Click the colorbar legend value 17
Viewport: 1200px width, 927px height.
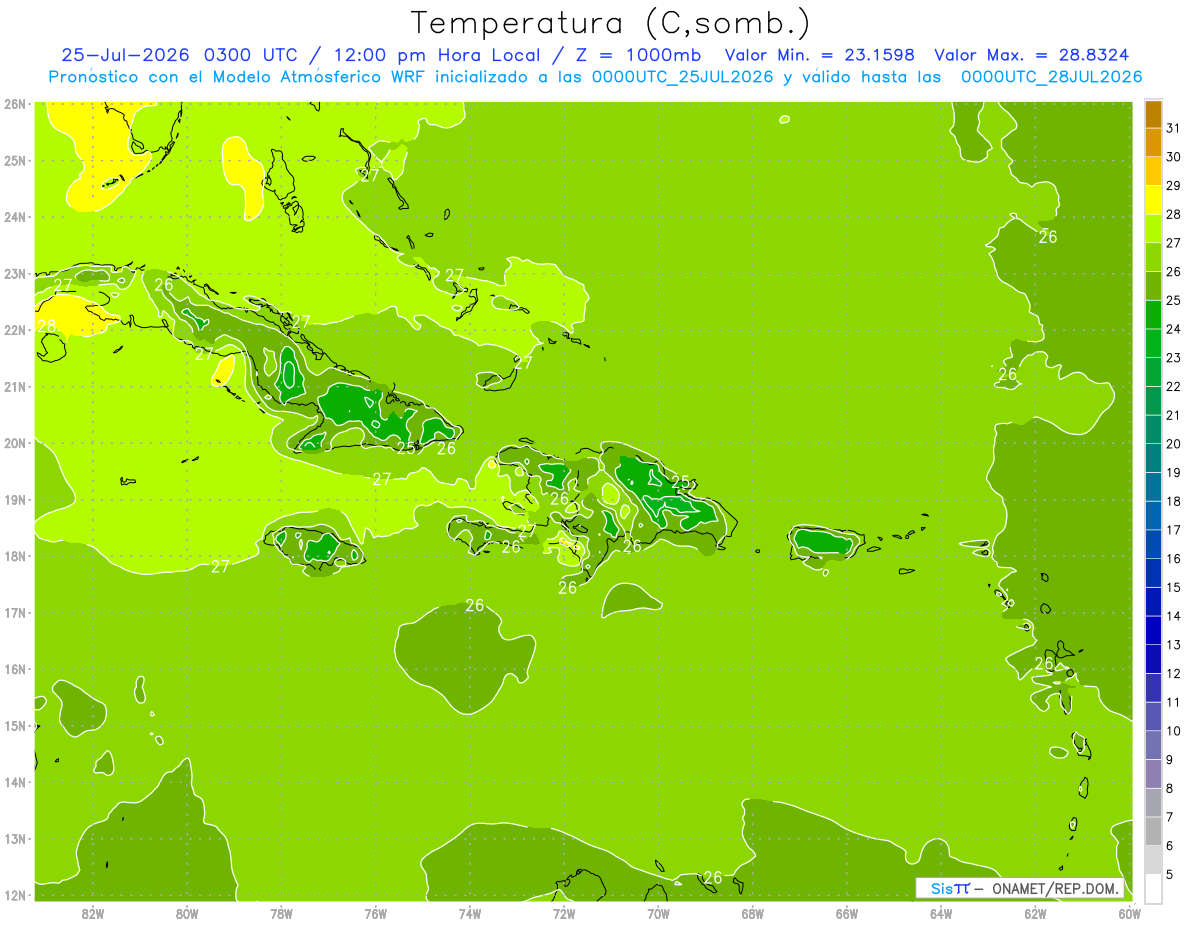[x=1174, y=529]
